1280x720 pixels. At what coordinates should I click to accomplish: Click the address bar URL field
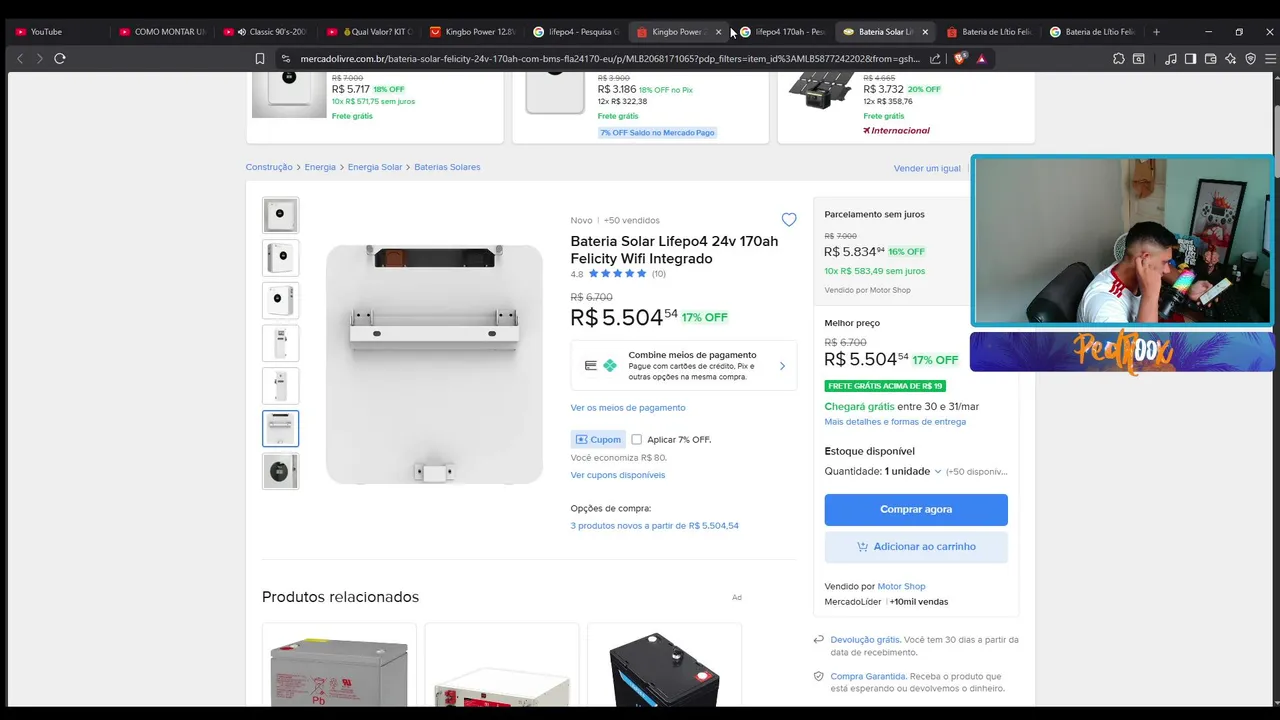(x=610, y=59)
